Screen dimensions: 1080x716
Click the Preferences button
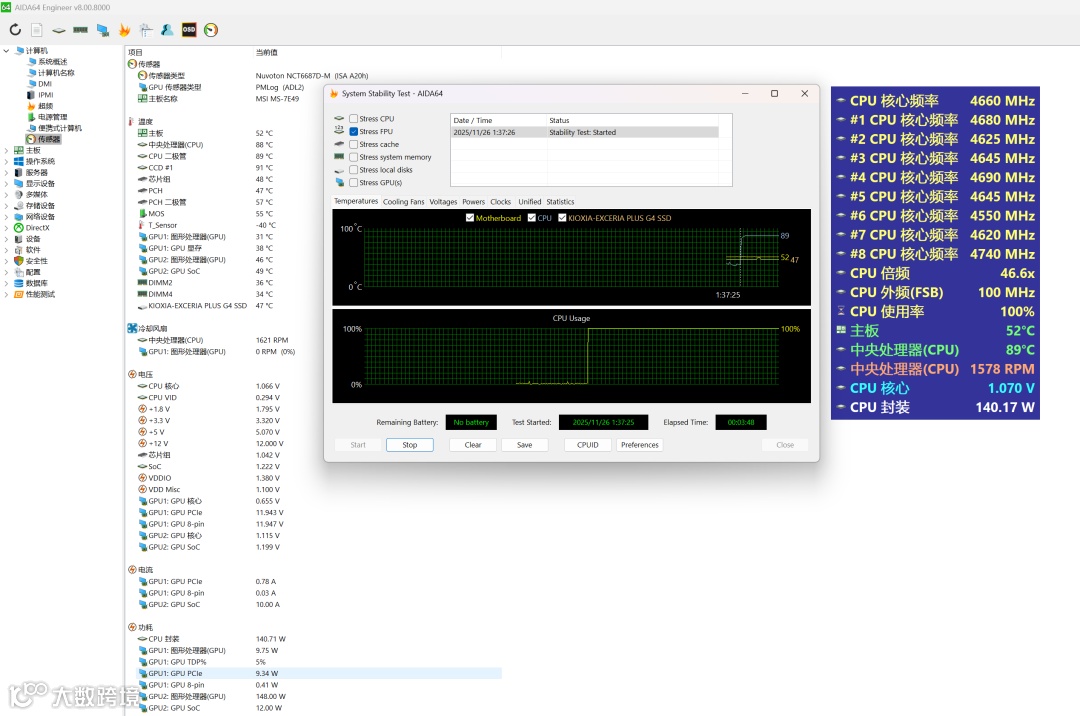click(x=639, y=445)
